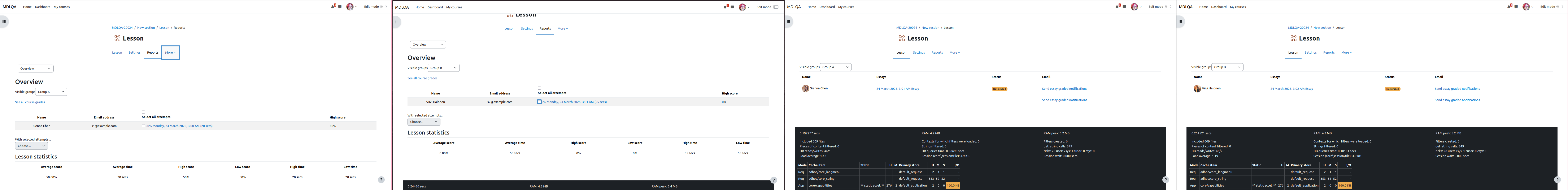Click Viivi Halonen's profile picture in essays table
This screenshot has height=190, width=1568.
(x=1197, y=88)
